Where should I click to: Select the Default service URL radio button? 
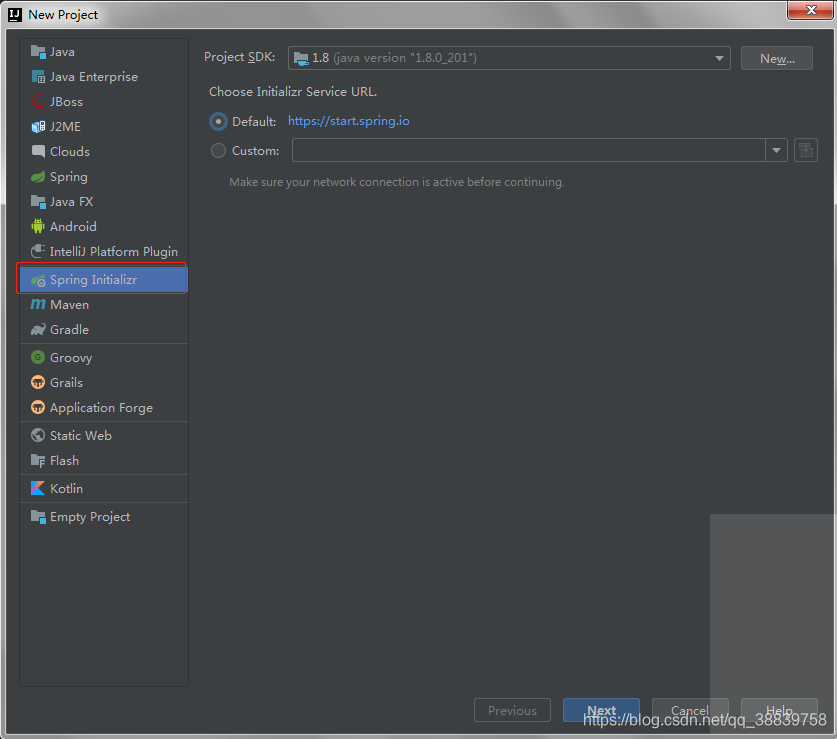click(218, 121)
